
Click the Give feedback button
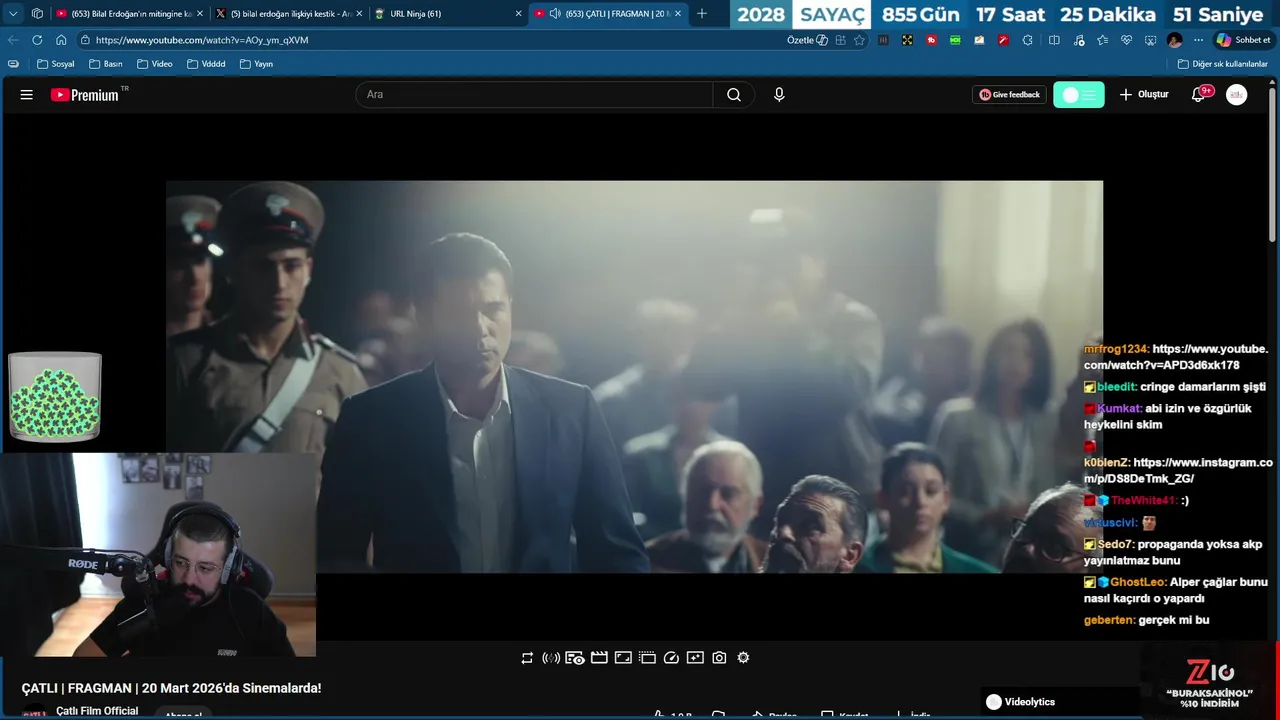1009,95
